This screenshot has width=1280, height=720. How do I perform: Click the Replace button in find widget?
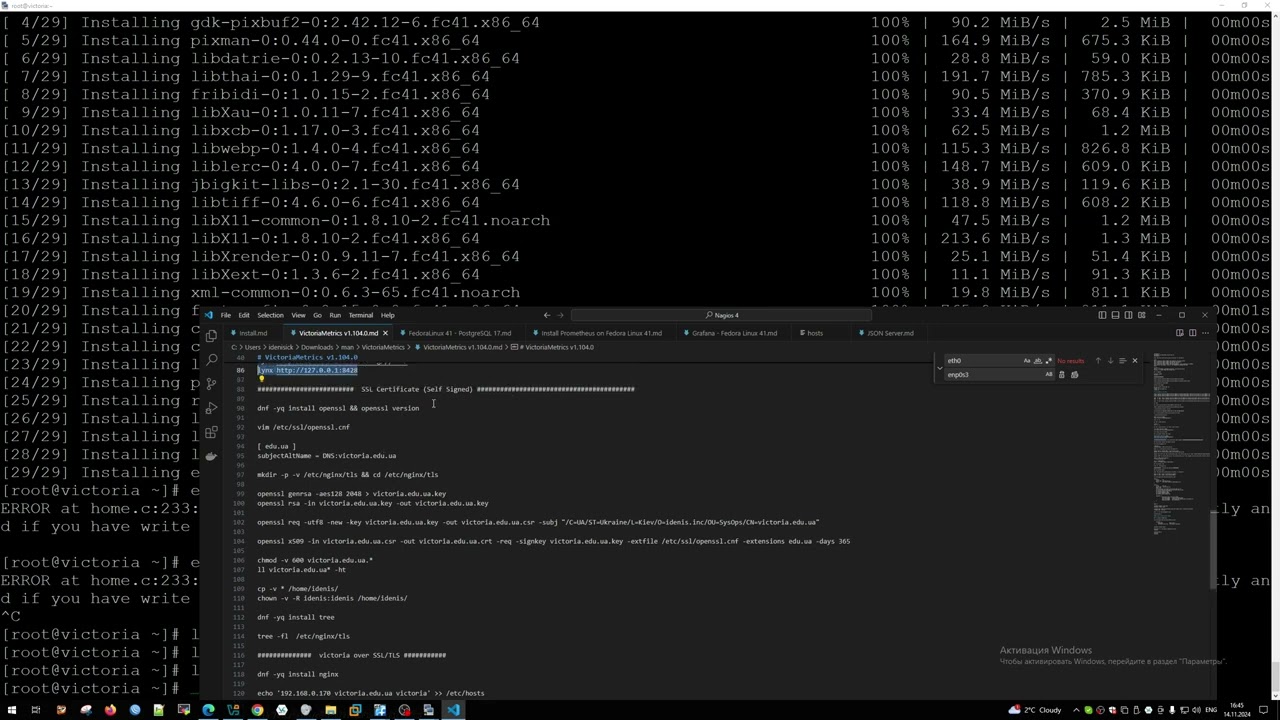pos(1061,375)
